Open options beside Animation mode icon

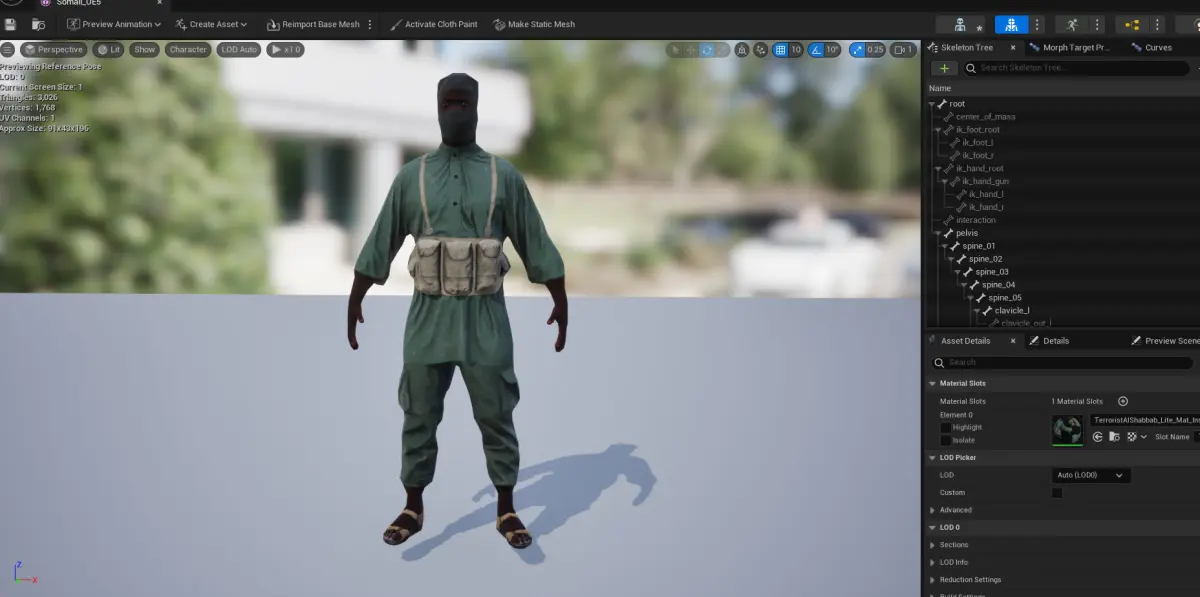point(1098,24)
